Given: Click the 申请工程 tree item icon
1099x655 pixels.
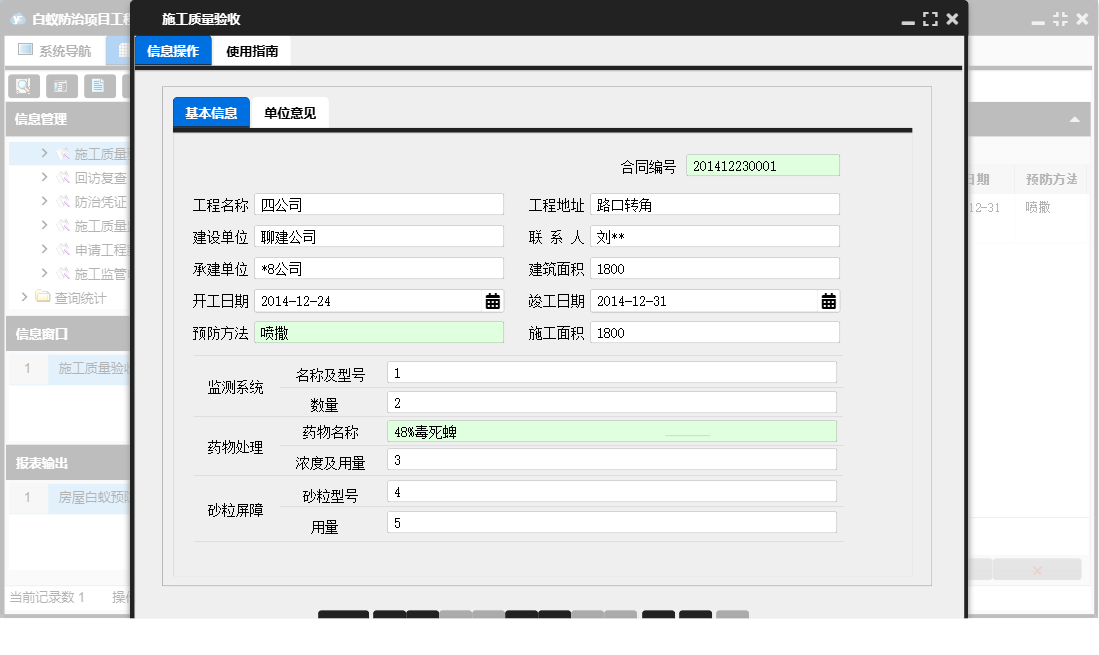Looking at the screenshot, I should [63, 249].
